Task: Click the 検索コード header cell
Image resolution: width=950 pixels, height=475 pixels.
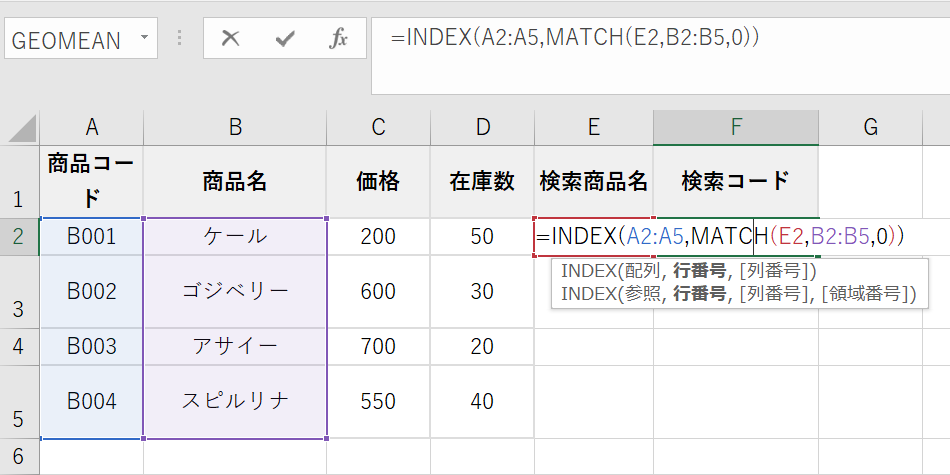Action: (735, 181)
